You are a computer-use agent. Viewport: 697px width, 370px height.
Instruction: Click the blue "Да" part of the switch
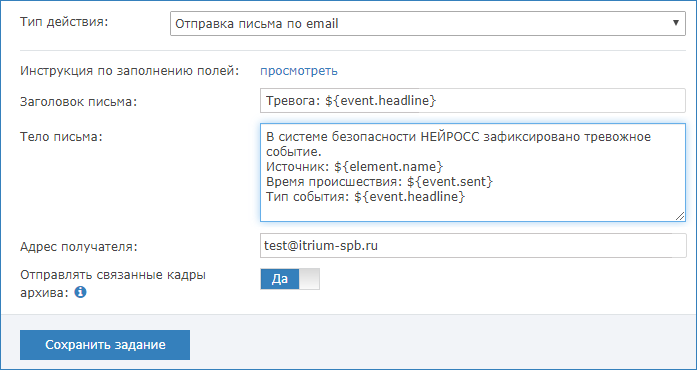pos(280,279)
